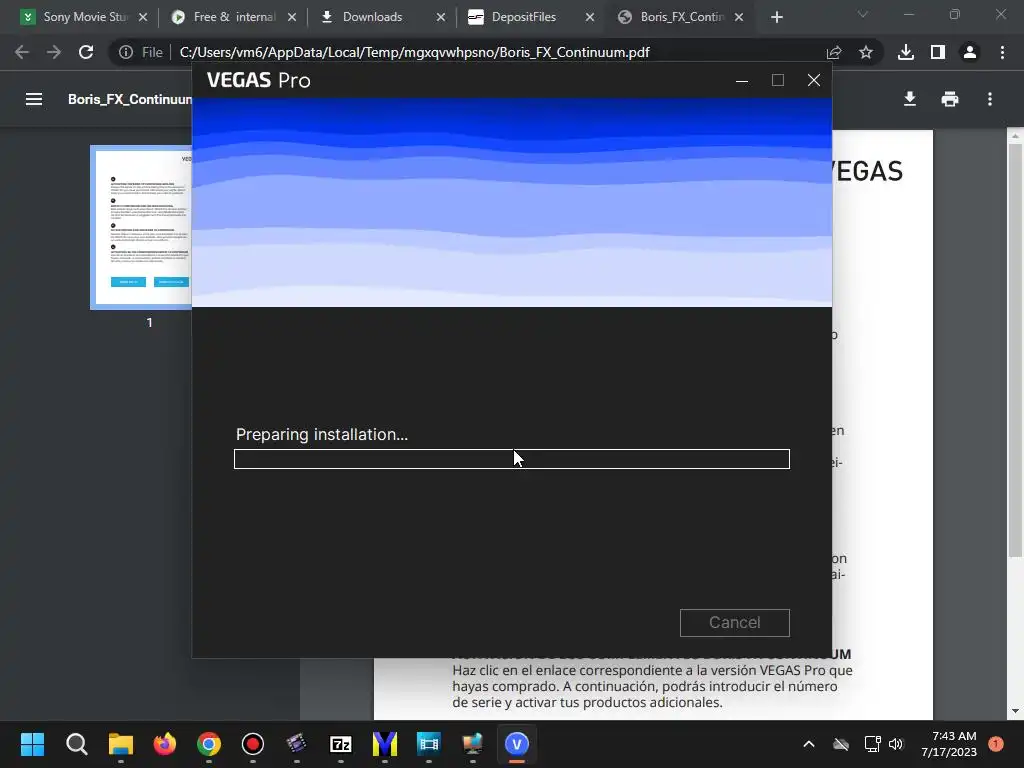The width and height of the screenshot is (1024, 768).
Task: Open the network status tray icon
Action: point(872,744)
